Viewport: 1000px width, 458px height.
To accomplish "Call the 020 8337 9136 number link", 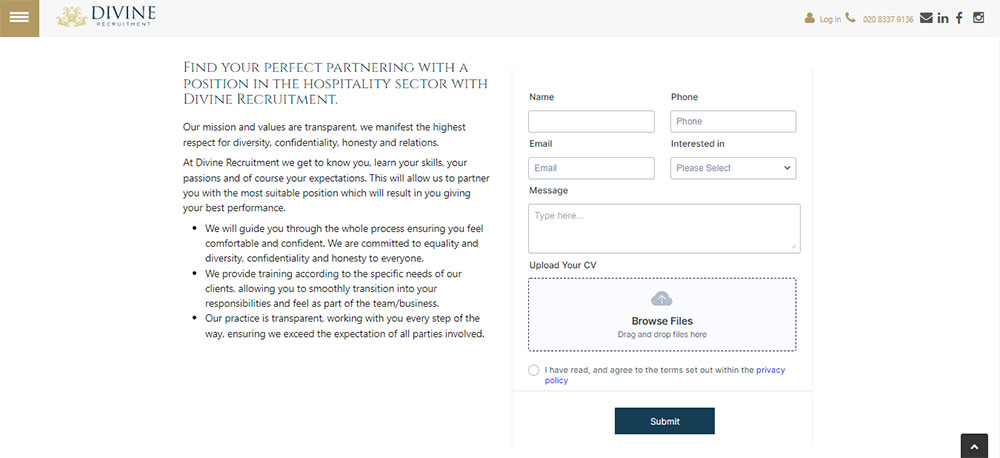I will (x=888, y=19).
